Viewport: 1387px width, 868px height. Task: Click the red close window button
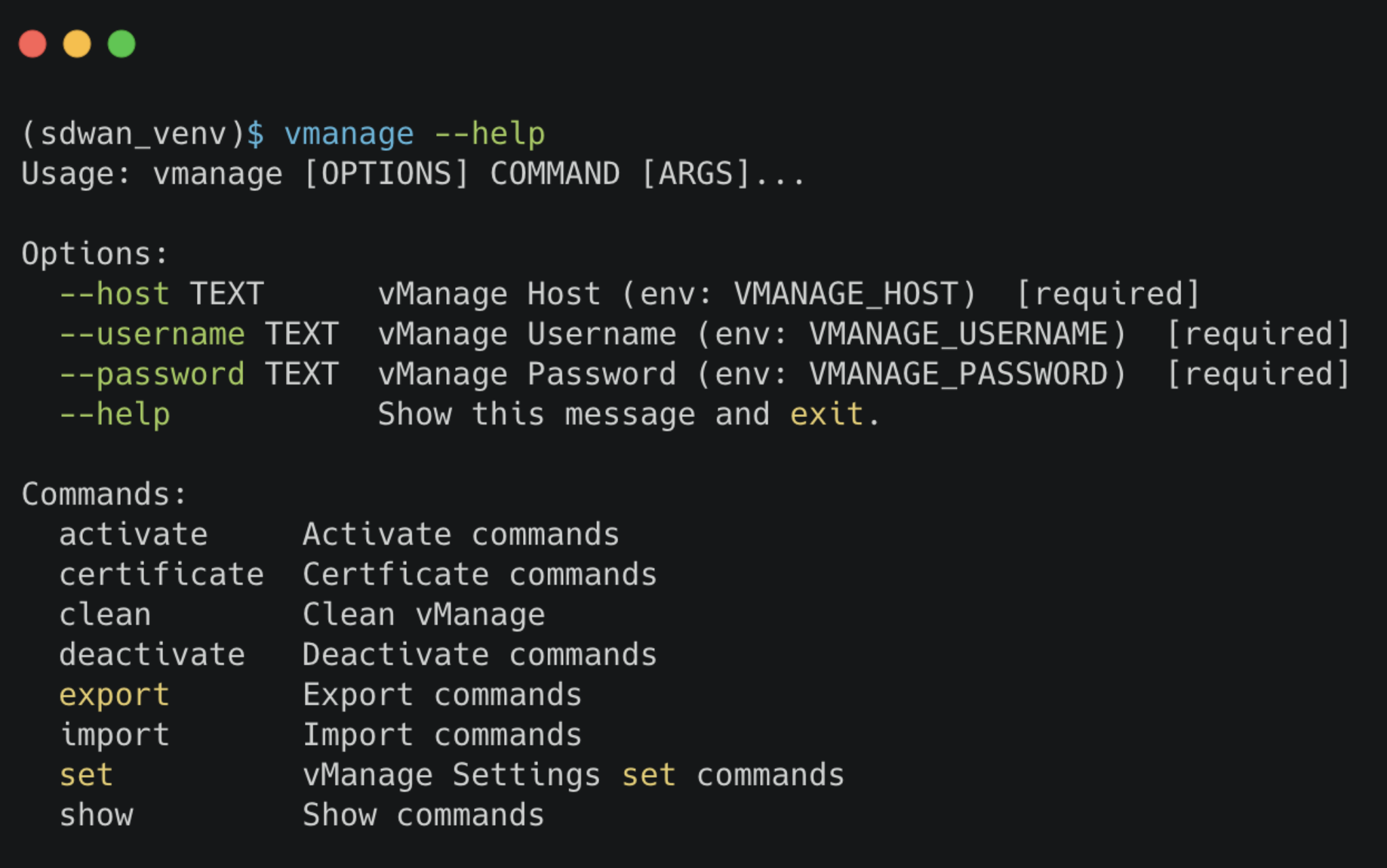(33, 44)
